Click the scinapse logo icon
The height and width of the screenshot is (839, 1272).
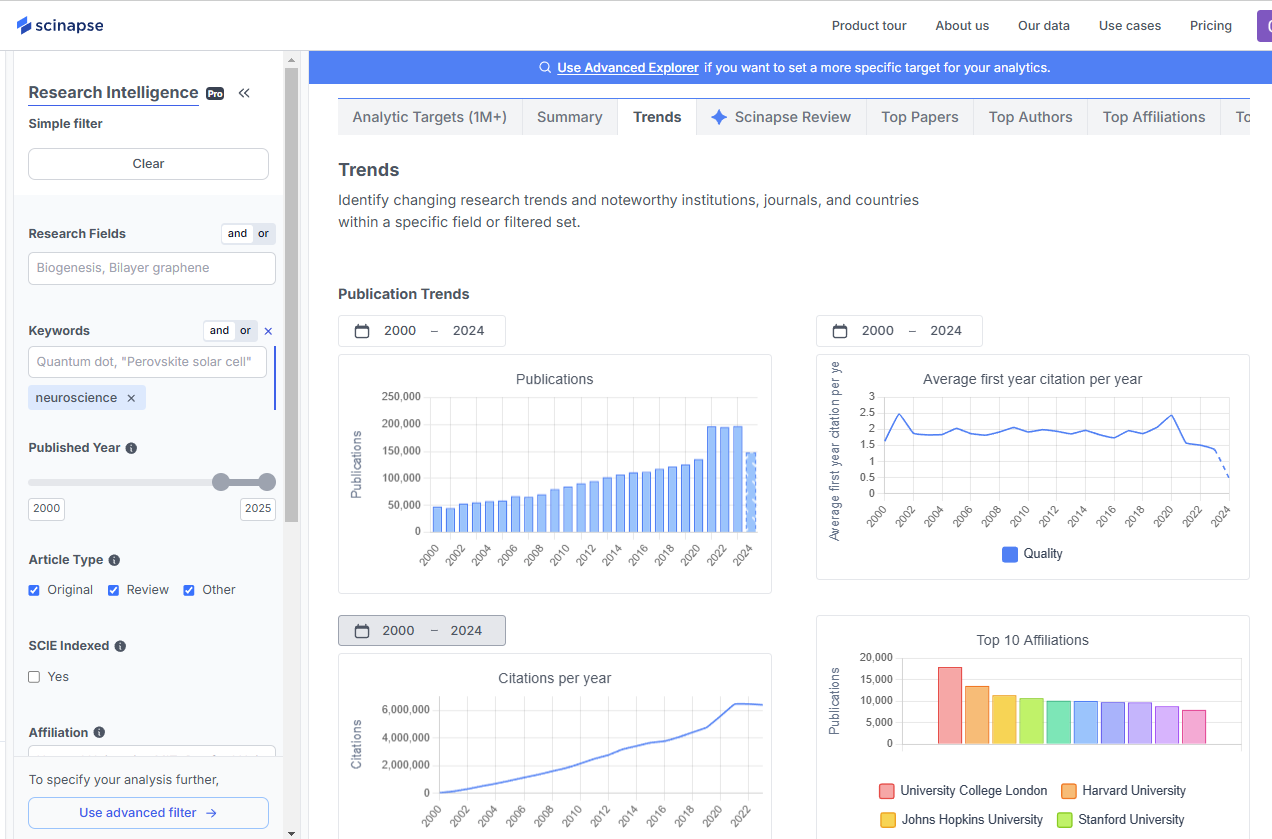click(22, 25)
